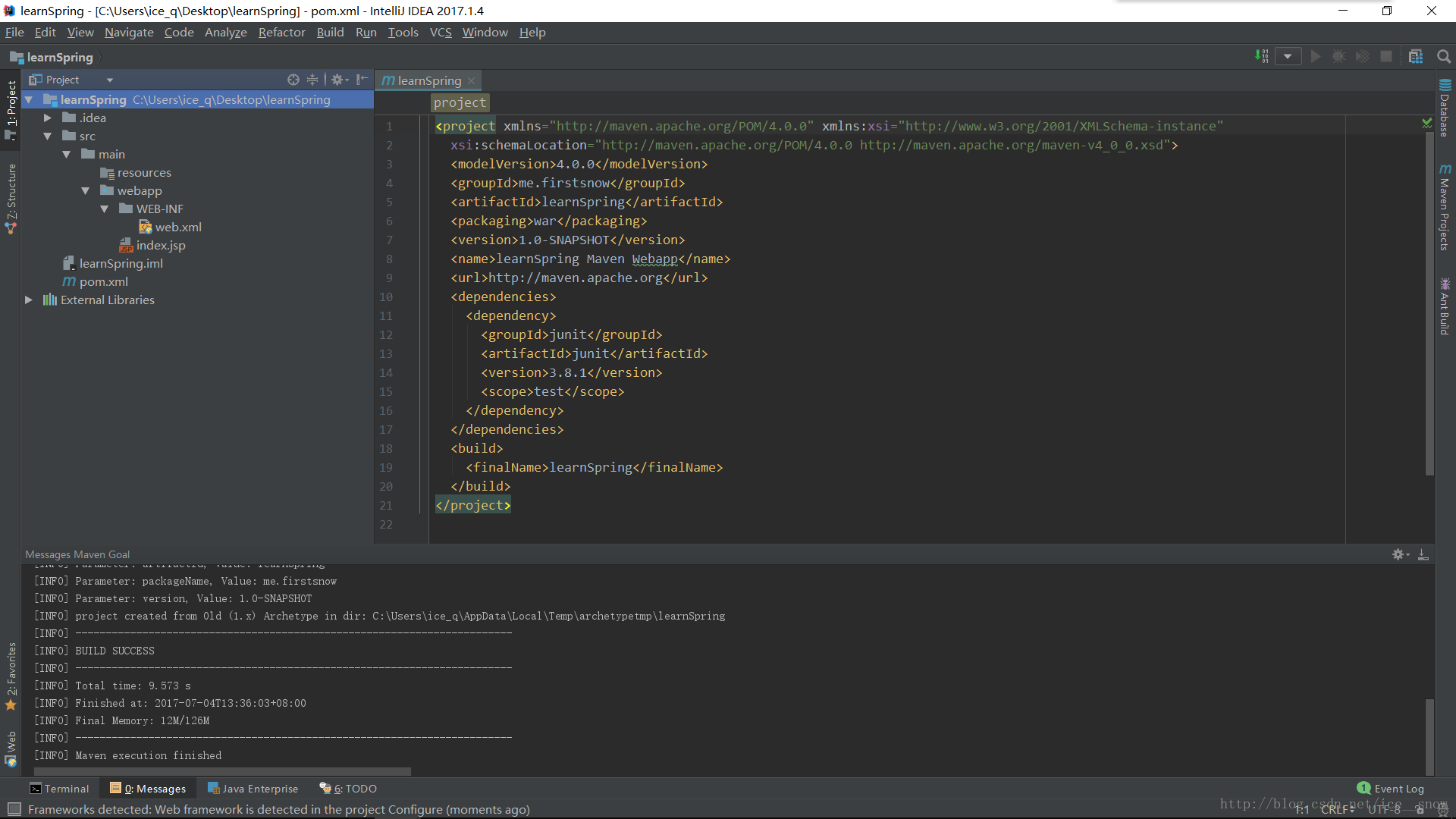The image size is (1456, 819).
Task: Click the Run play icon
Action: click(x=1316, y=56)
